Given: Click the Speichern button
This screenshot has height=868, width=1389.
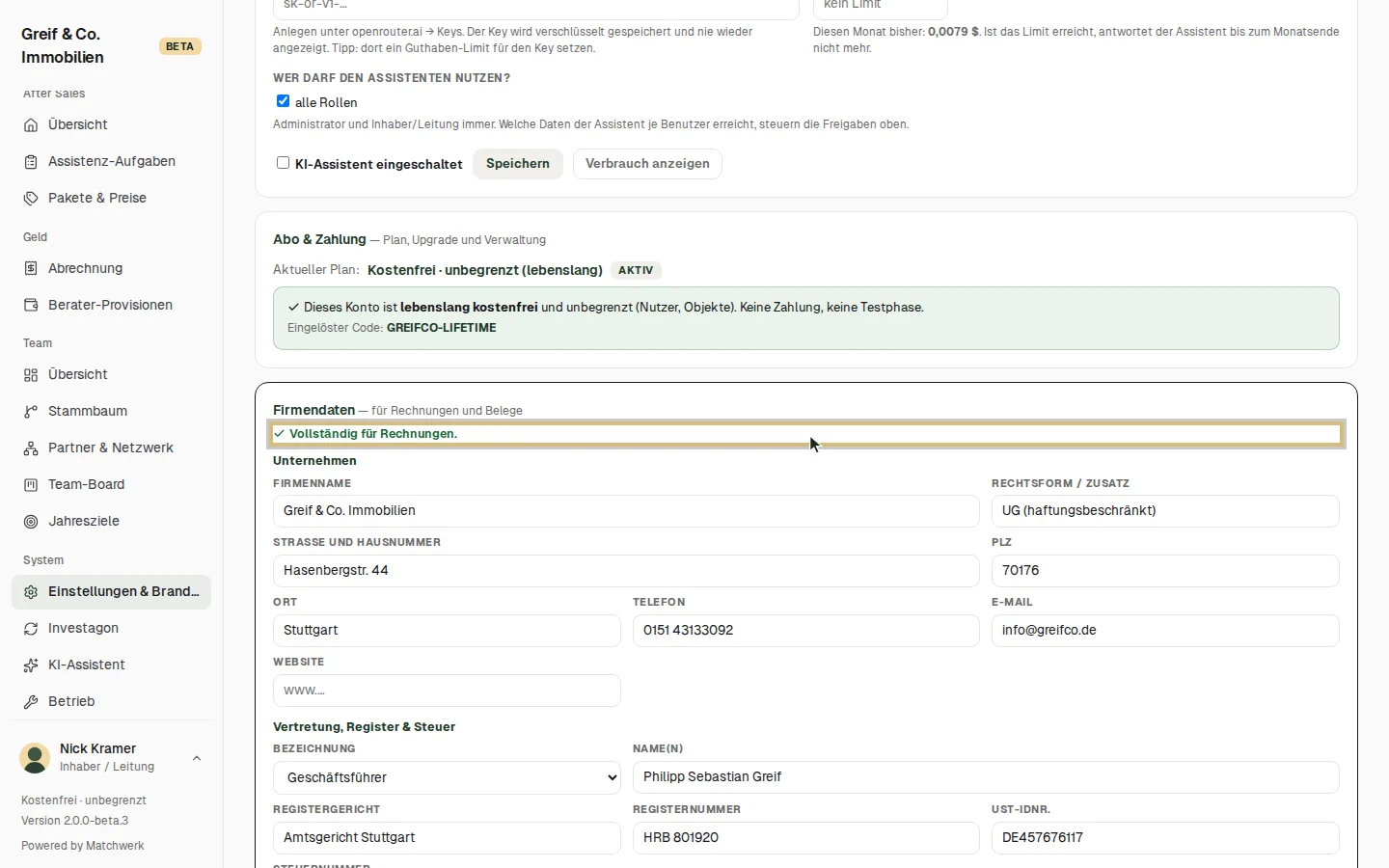Looking at the screenshot, I should (518, 164).
